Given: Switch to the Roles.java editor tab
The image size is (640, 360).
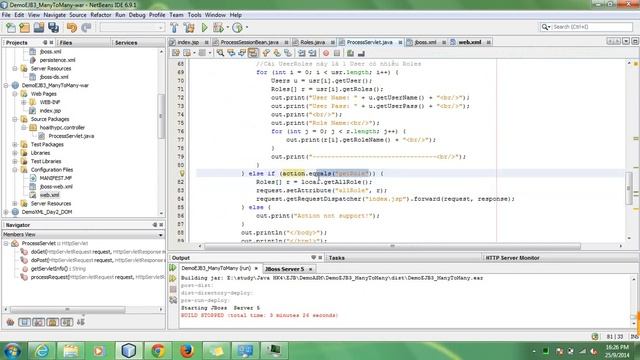Looking at the screenshot, I should point(312,42).
